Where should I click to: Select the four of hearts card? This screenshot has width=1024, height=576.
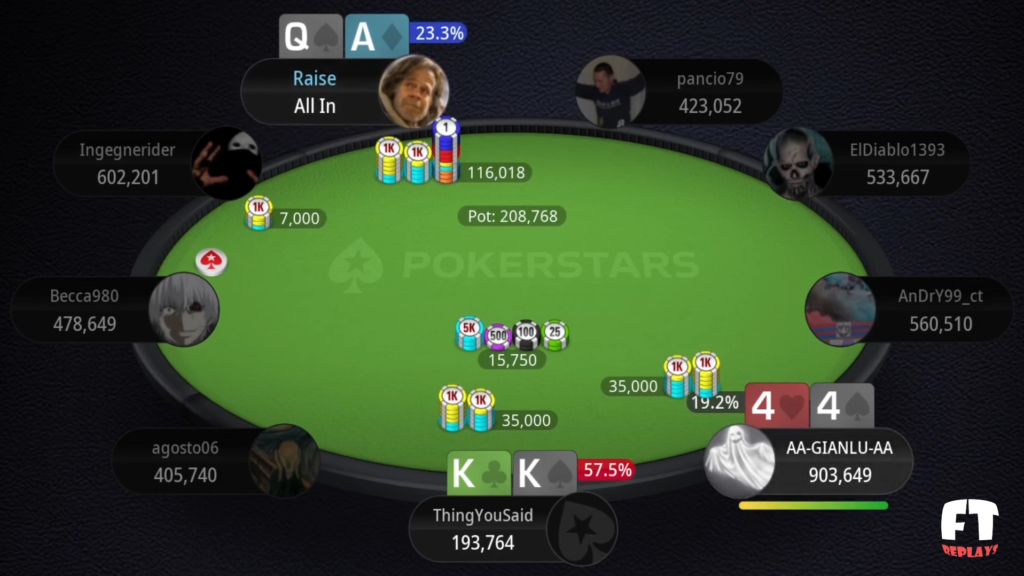click(x=776, y=405)
